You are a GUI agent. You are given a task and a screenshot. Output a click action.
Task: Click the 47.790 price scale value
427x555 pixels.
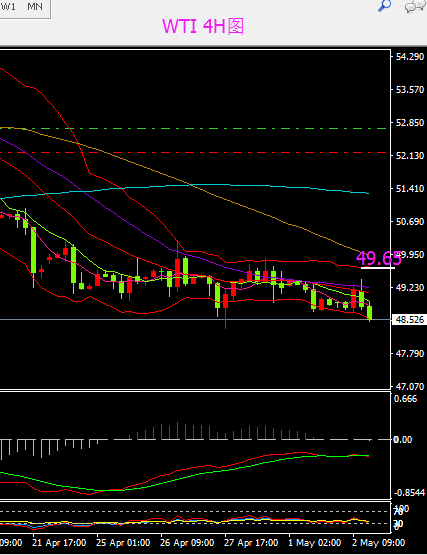pyautogui.click(x=410, y=354)
